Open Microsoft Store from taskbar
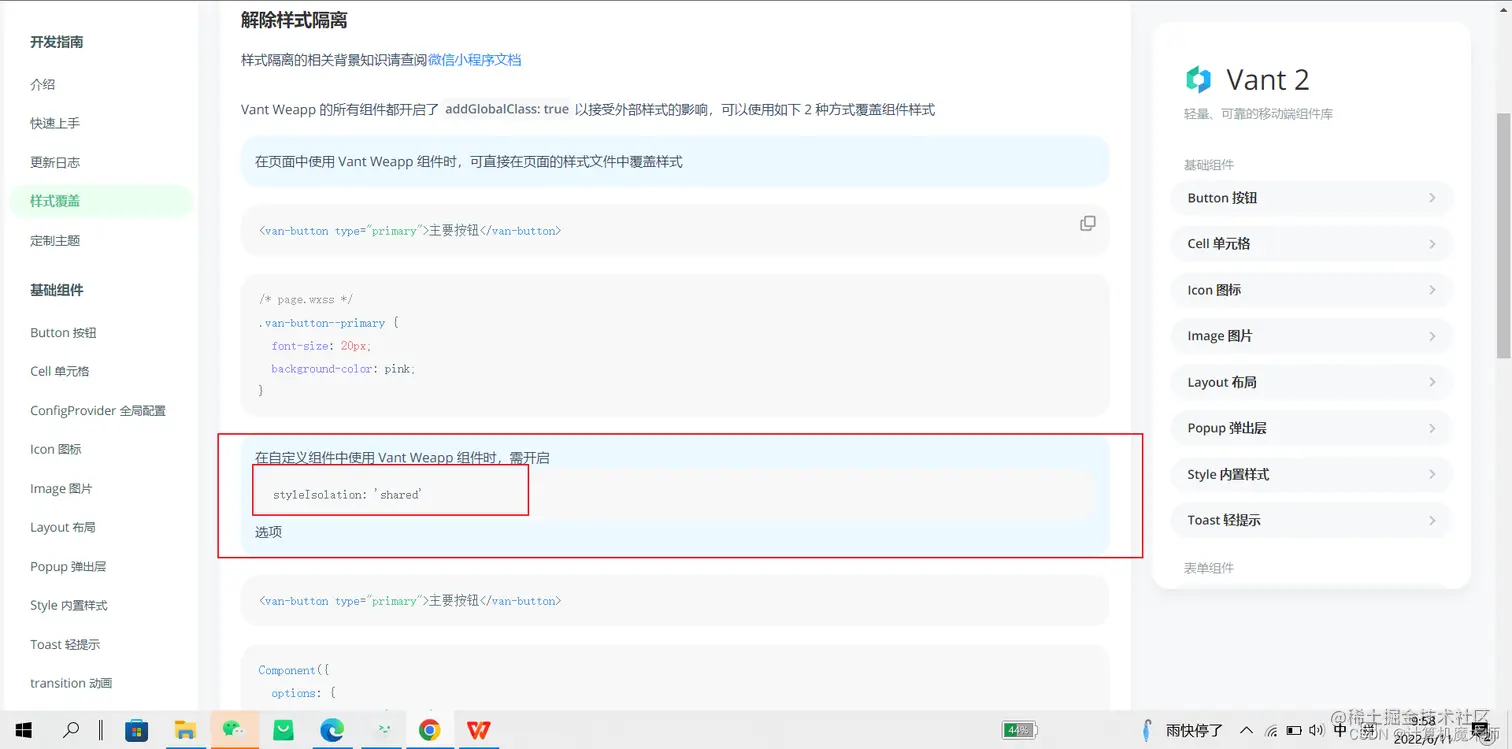Viewport: 1512px width, 749px height. 137,730
